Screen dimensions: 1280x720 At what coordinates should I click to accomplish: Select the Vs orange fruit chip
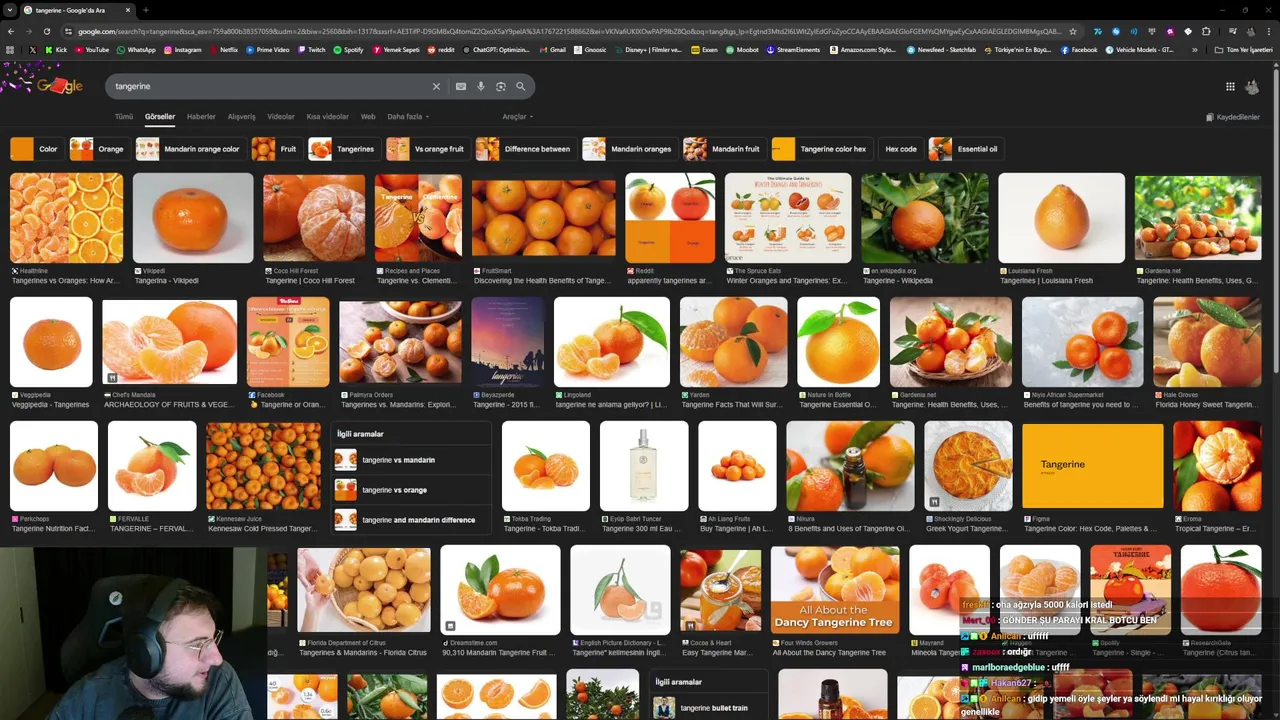point(427,149)
